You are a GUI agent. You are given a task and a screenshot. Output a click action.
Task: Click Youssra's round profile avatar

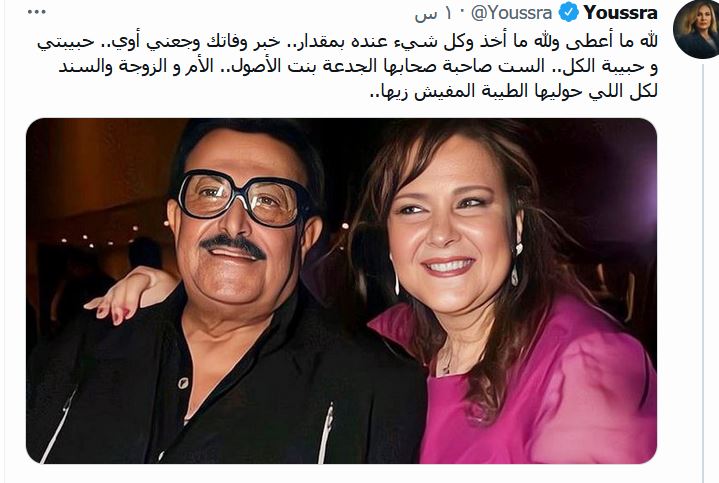[695, 29]
